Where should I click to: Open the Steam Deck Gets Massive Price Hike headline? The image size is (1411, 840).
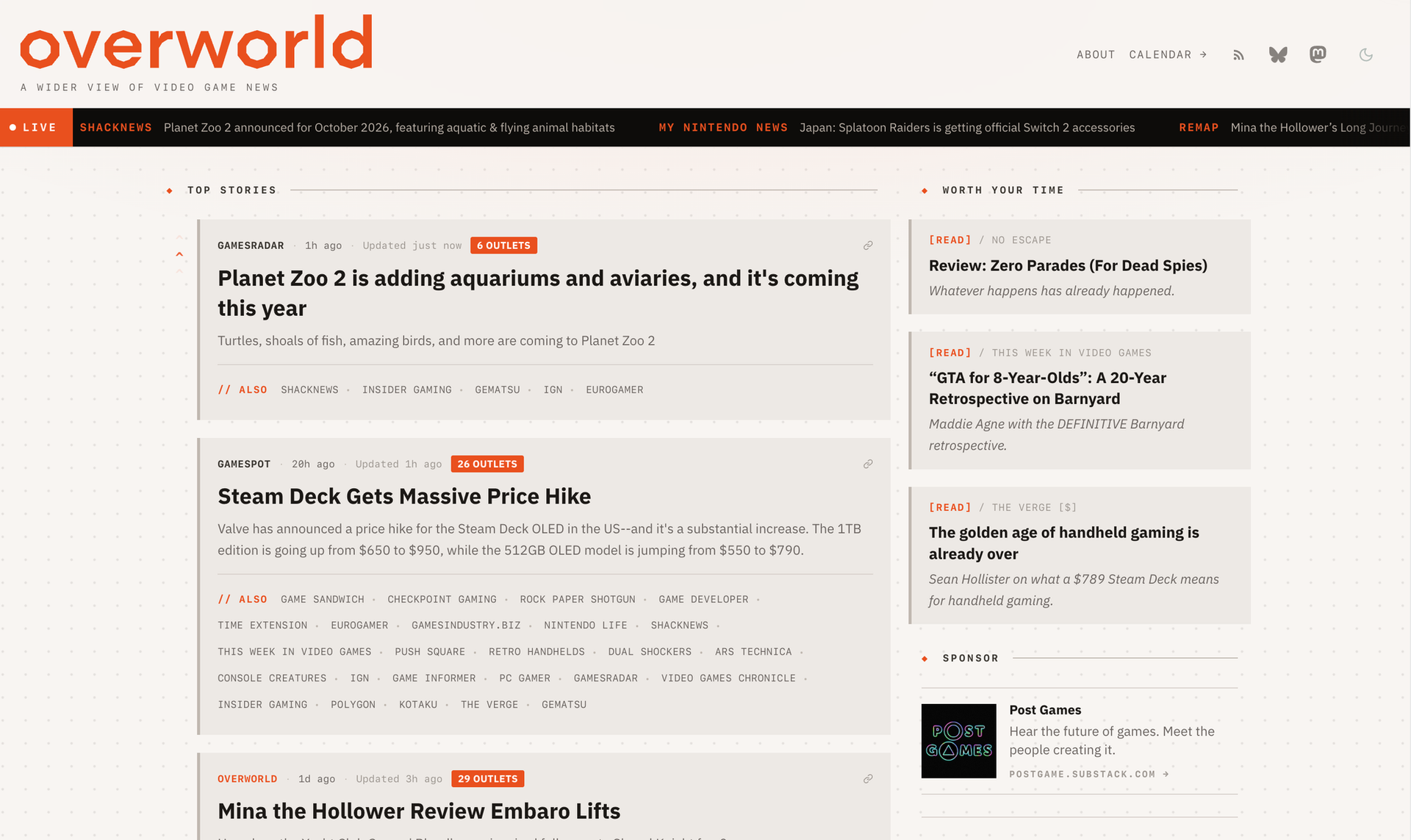[404, 496]
